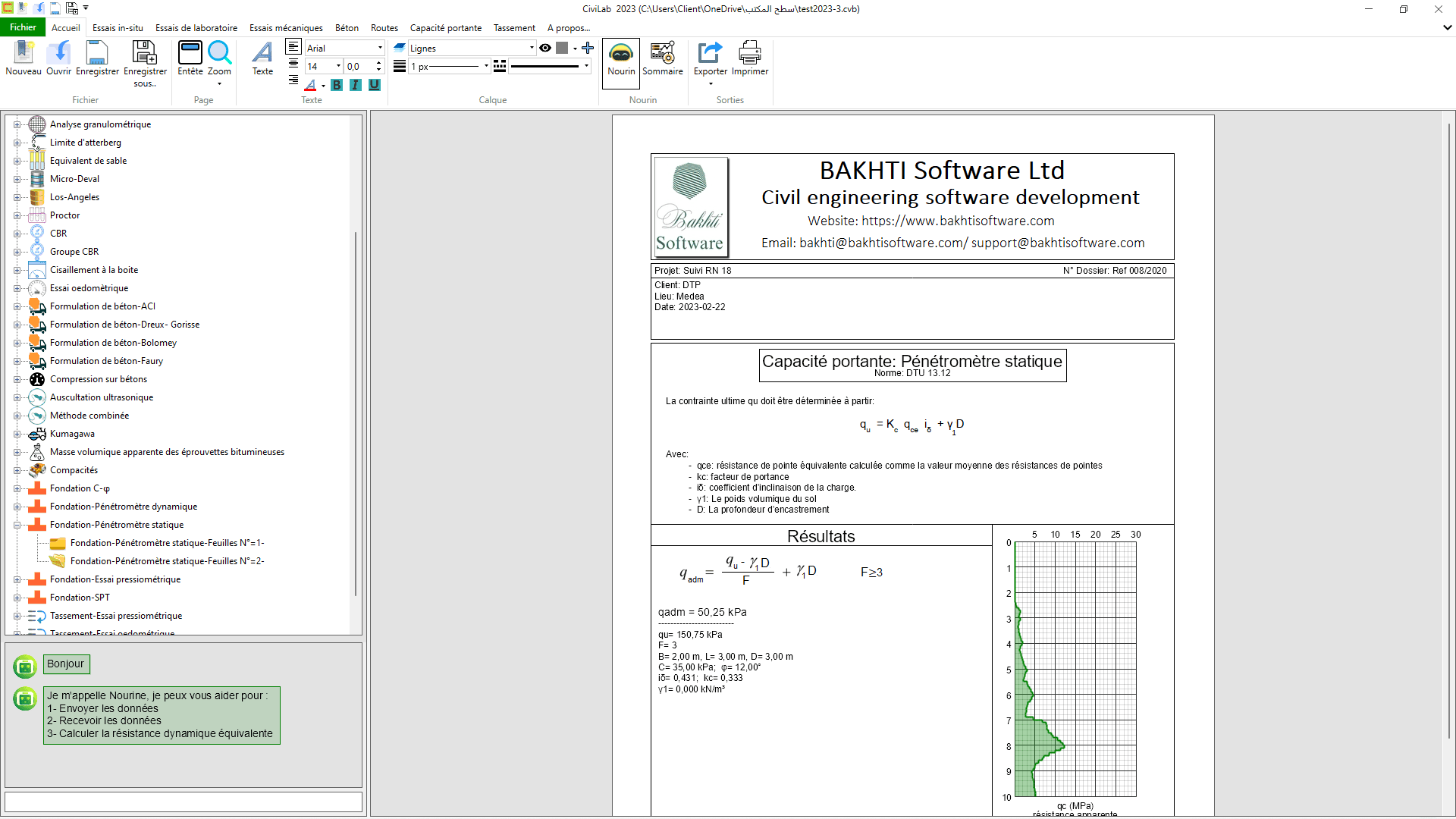
Task: Toggle layer visibility eye icon
Action: 545,48
